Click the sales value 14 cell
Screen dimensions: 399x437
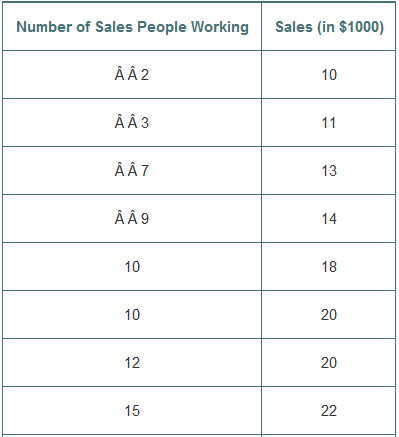[329, 219]
